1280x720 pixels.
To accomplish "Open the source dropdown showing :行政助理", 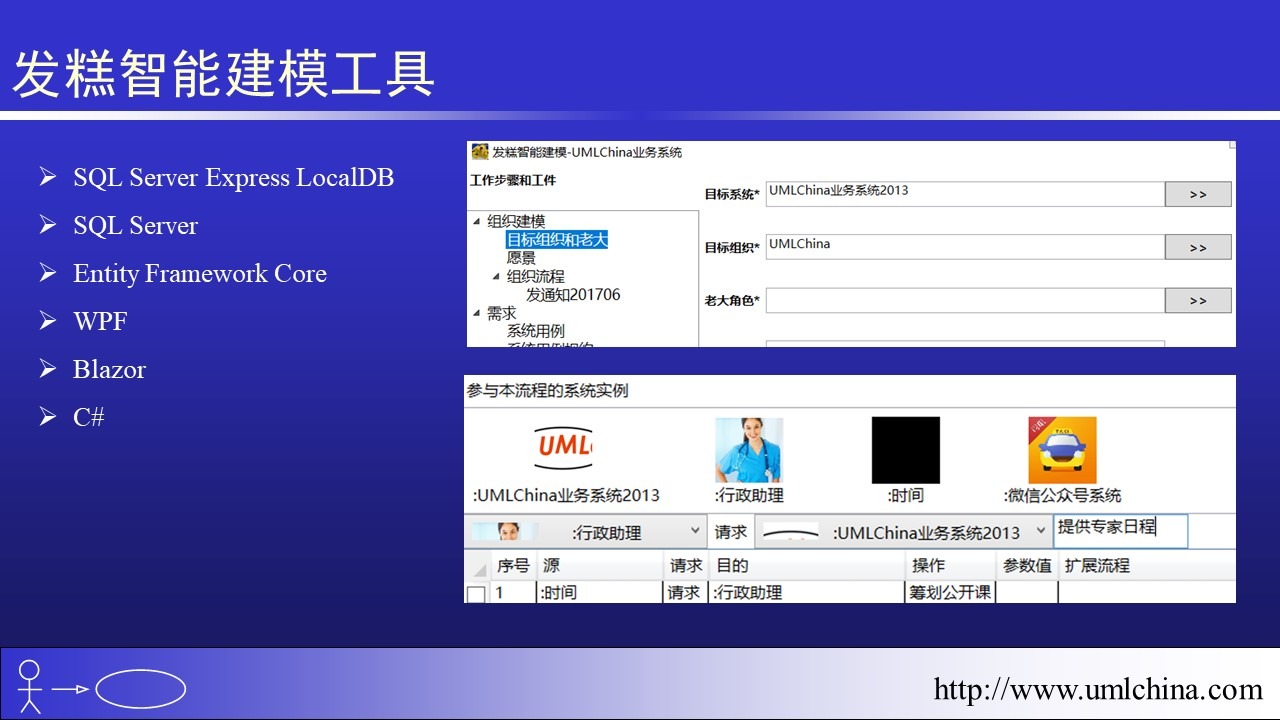I will pos(586,532).
